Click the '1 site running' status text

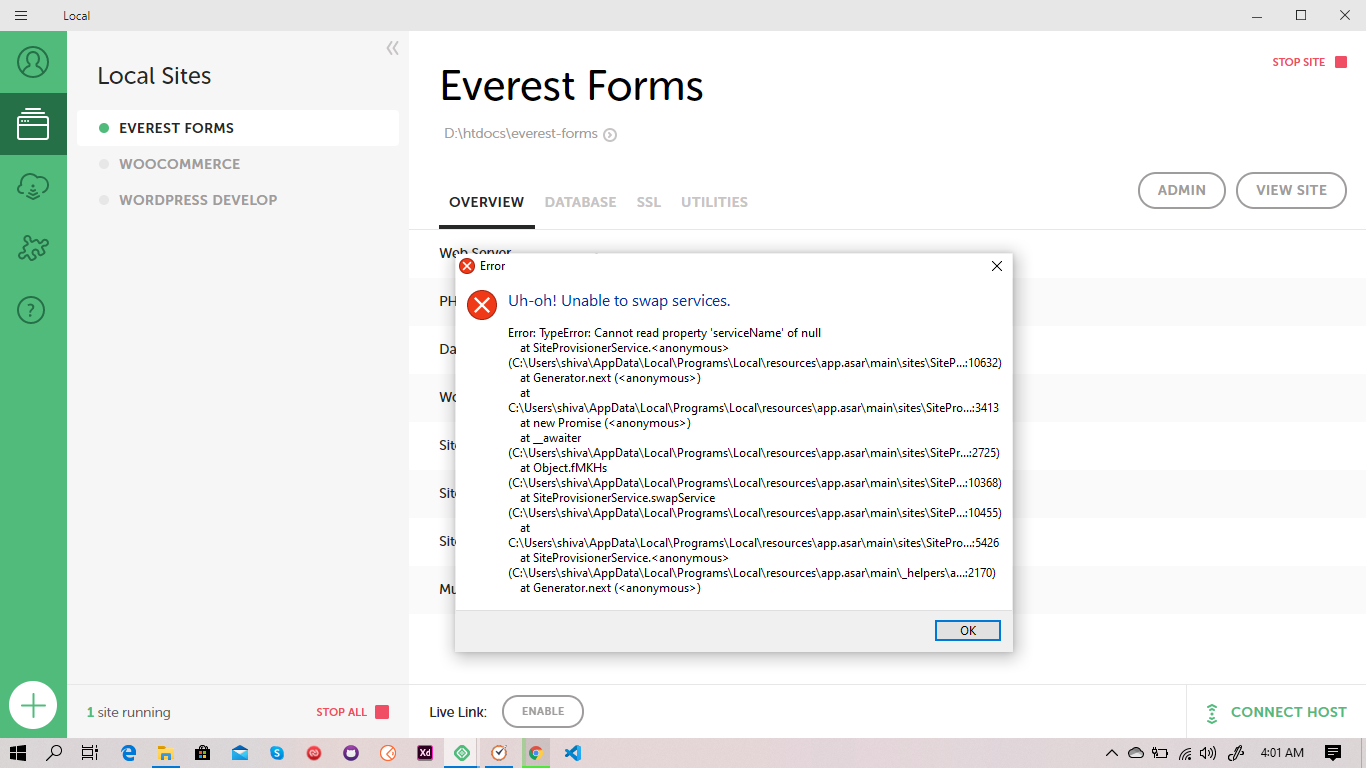coord(129,712)
